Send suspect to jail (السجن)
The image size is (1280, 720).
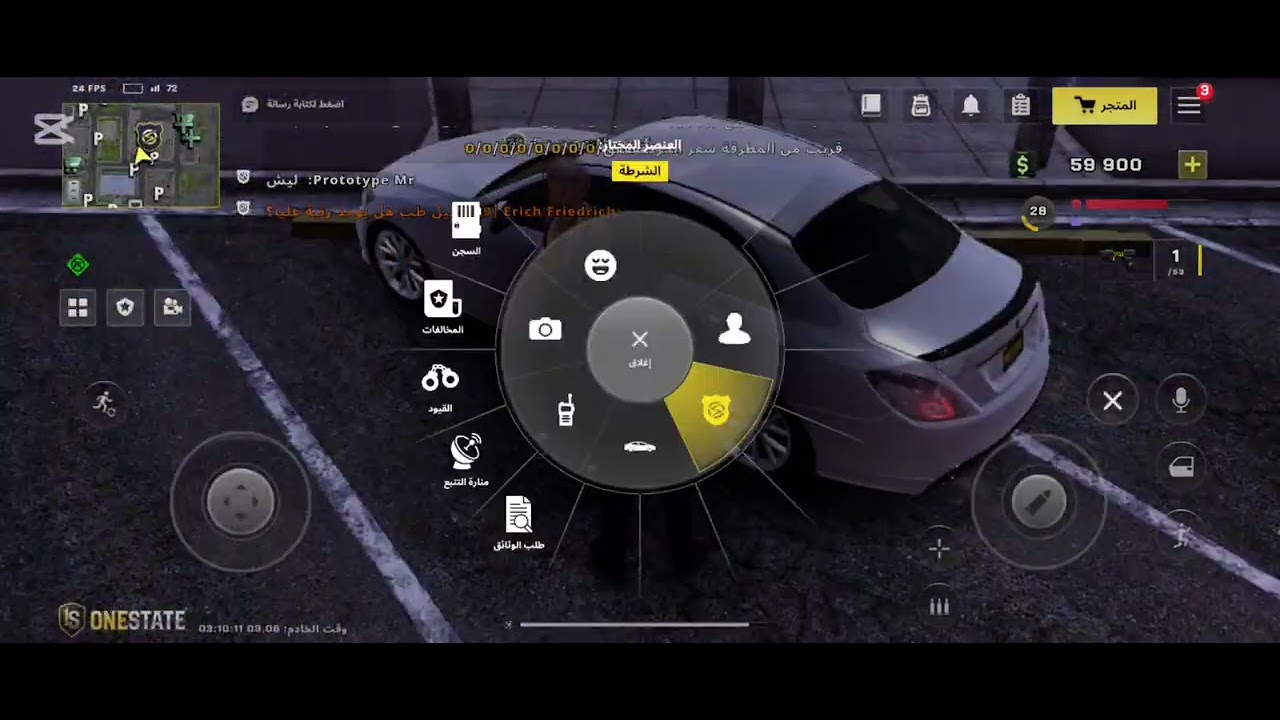pyautogui.click(x=466, y=229)
